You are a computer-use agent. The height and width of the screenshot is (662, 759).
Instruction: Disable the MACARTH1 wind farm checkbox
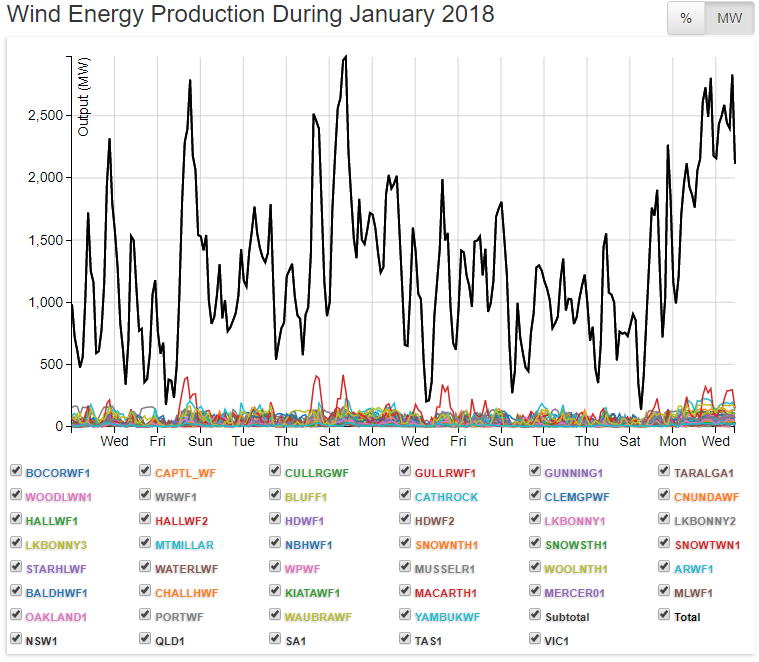[x=405, y=592]
